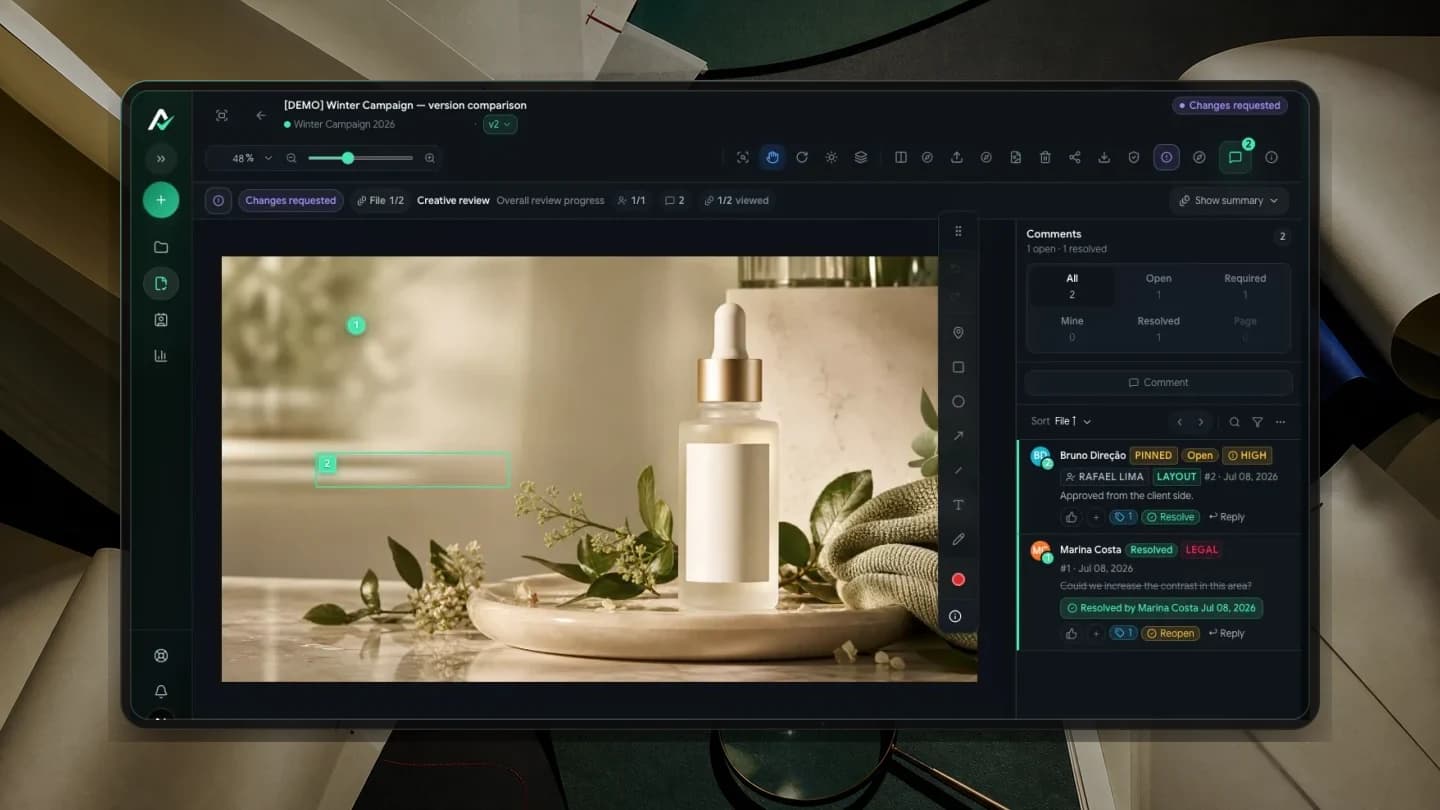The image size is (1440, 810).
Task: Select the arrow annotation tool
Action: tap(958, 436)
